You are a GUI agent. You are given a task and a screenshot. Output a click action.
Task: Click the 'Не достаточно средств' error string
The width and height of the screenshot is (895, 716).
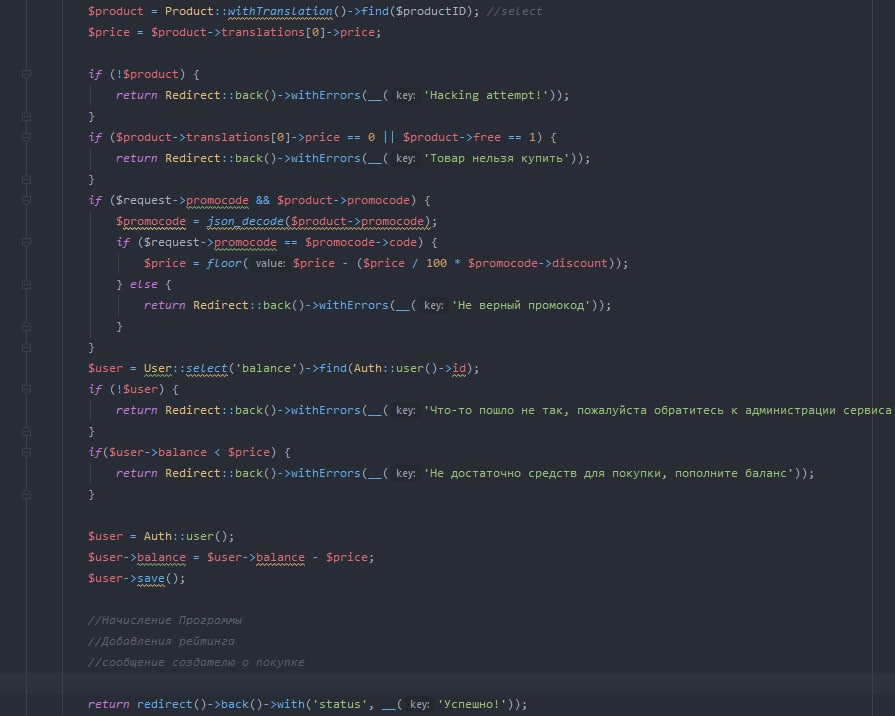coord(608,473)
